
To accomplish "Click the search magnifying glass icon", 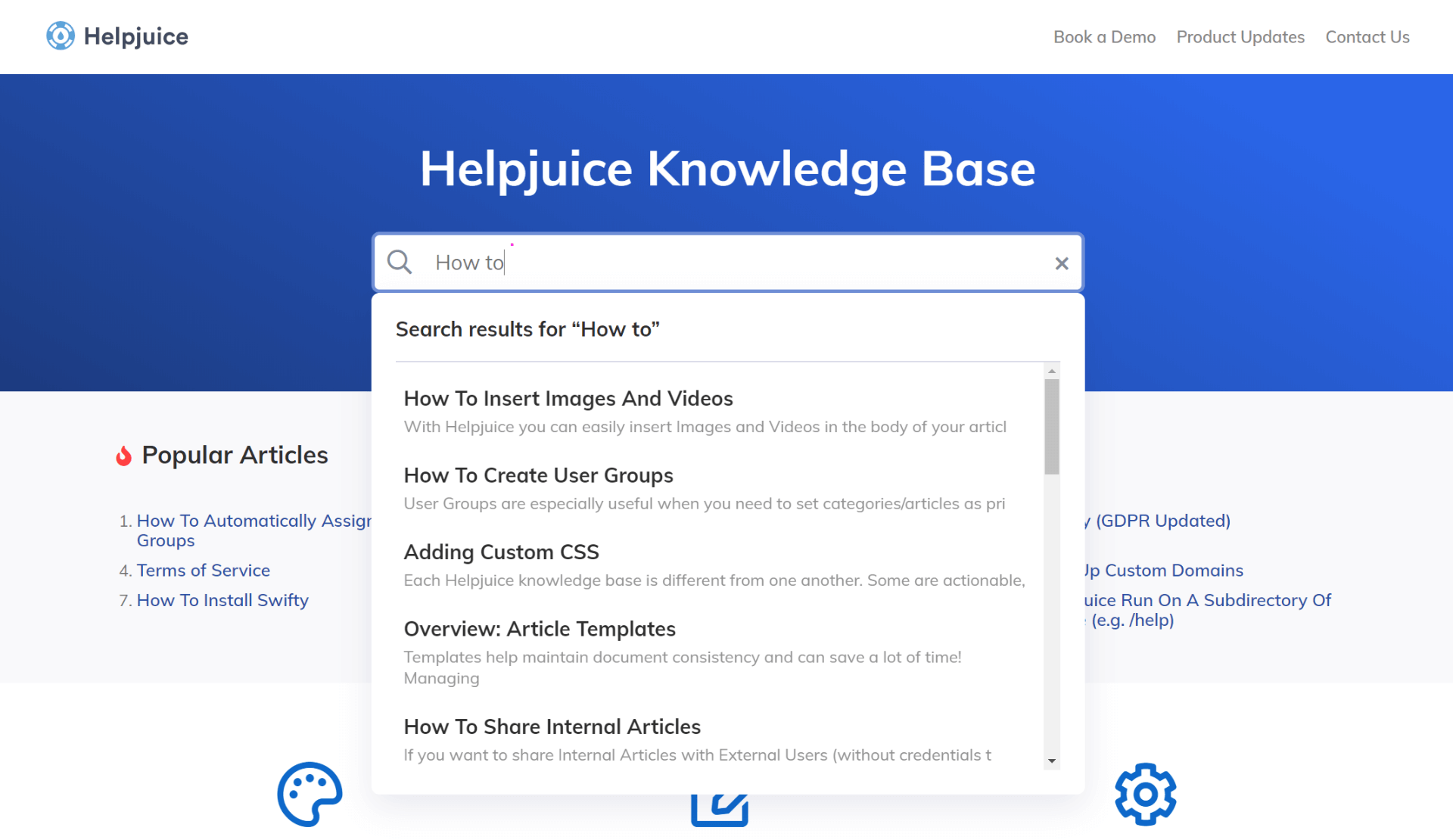I will point(400,262).
